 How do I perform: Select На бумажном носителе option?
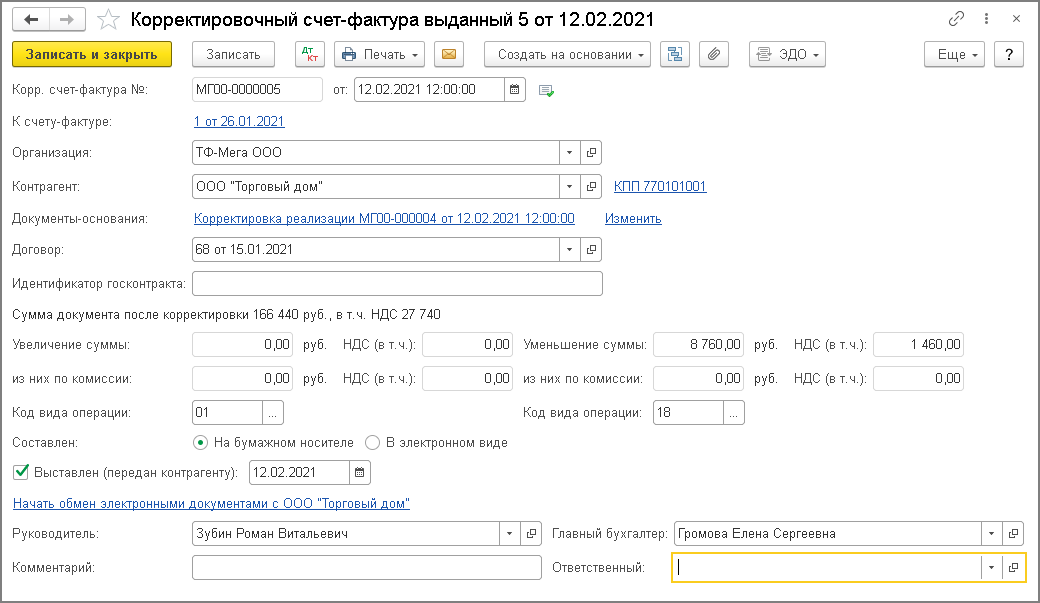tap(201, 442)
